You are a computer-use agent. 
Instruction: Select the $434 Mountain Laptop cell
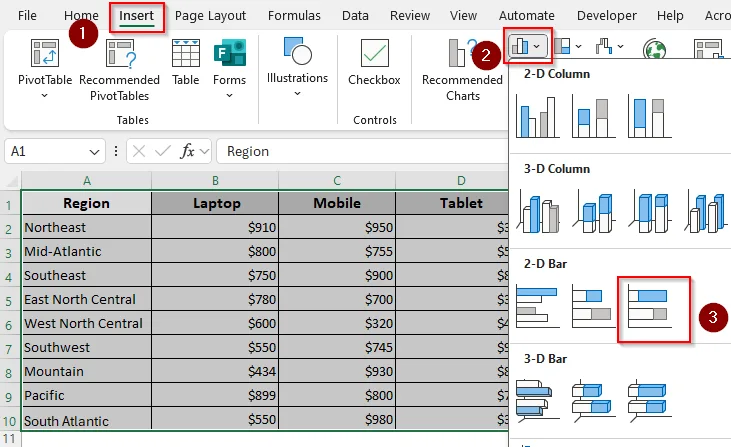[215, 371]
